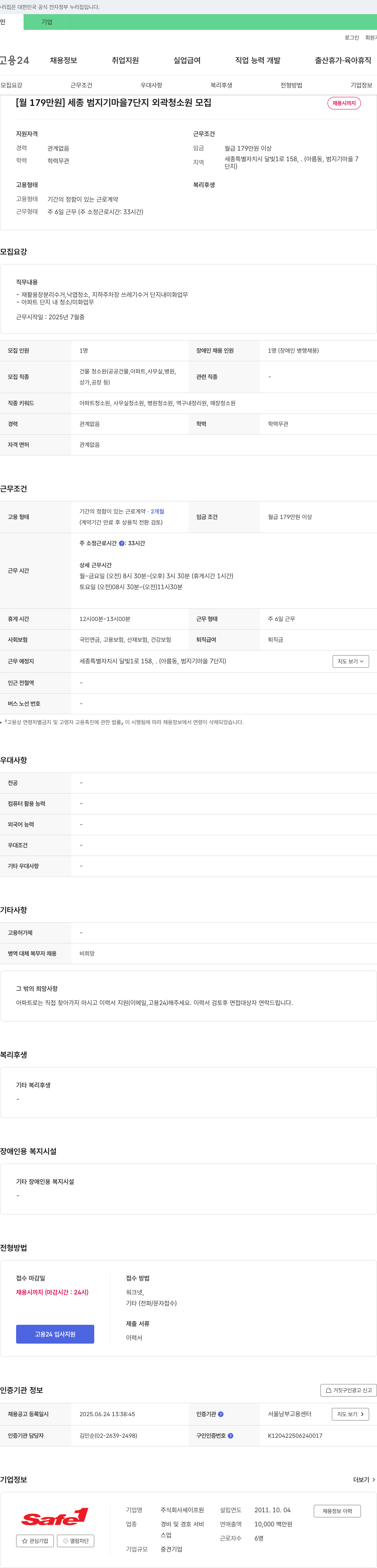Click the 2개월 contract period text
The height and width of the screenshot is (1568, 377).
157,511
